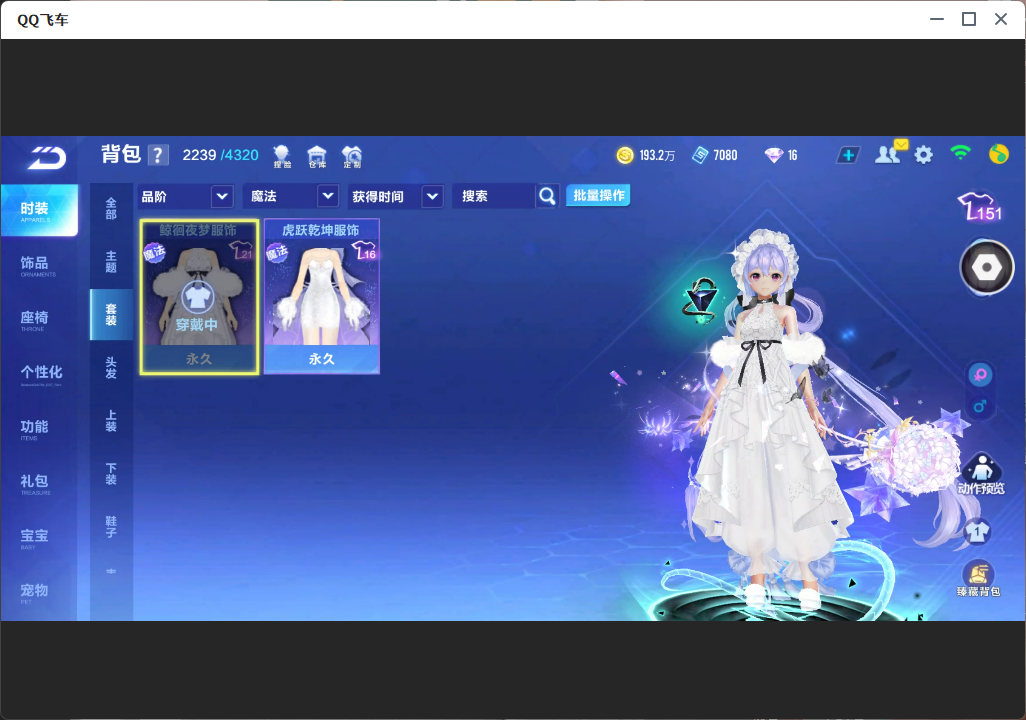
Task: Open the wardrobe shirt icon showing 151
Action: pyautogui.click(x=980, y=206)
